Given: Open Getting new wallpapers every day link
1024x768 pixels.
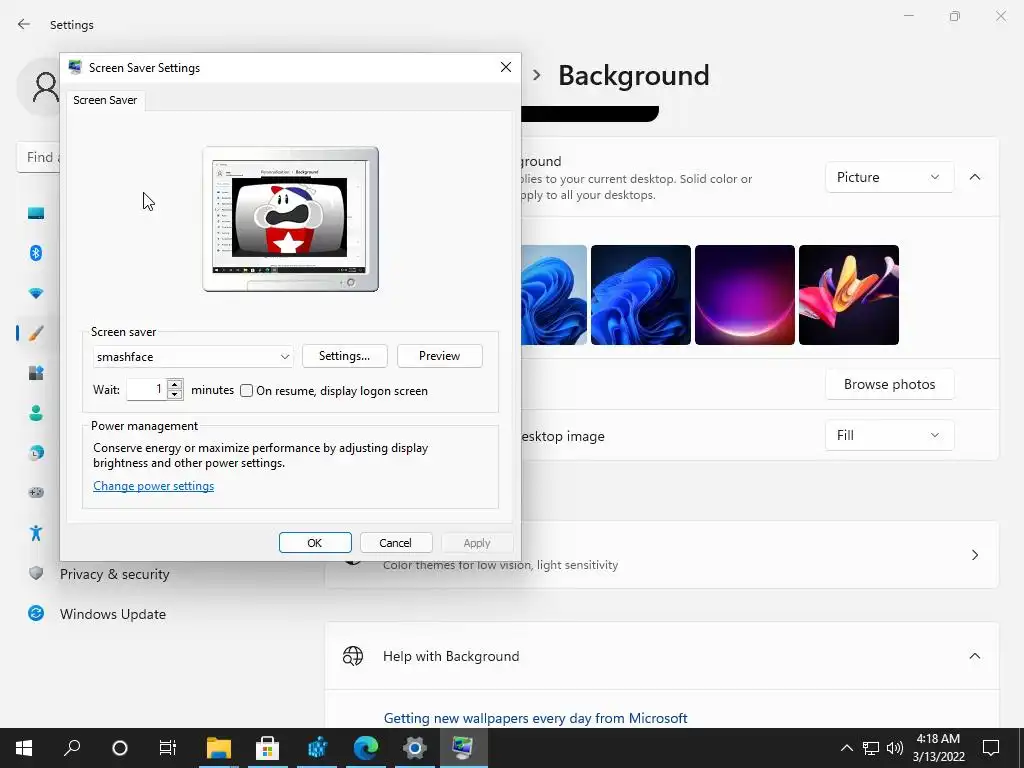Looking at the screenshot, I should coord(536,718).
